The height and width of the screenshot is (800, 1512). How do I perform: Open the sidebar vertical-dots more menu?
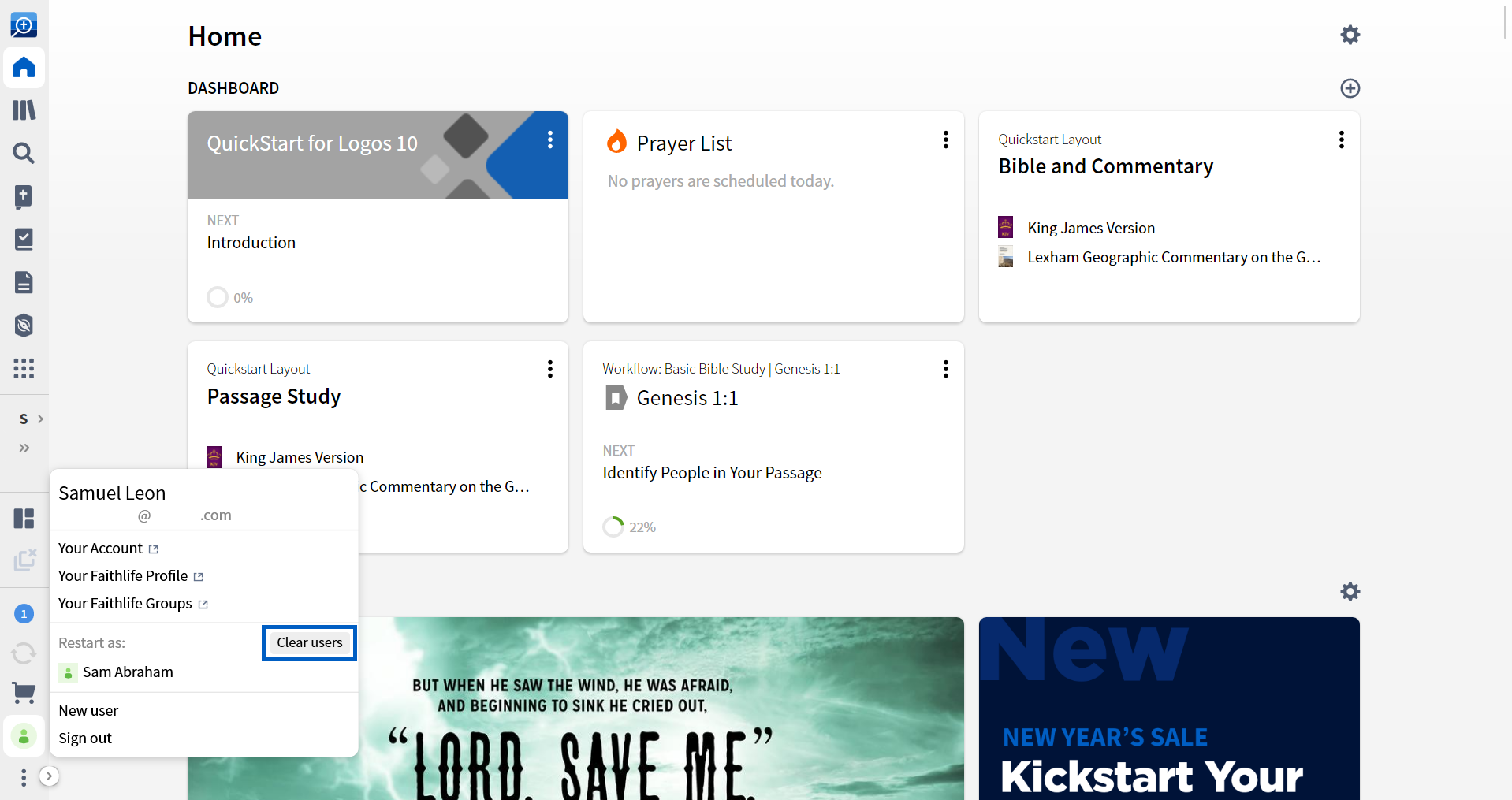coord(24,778)
